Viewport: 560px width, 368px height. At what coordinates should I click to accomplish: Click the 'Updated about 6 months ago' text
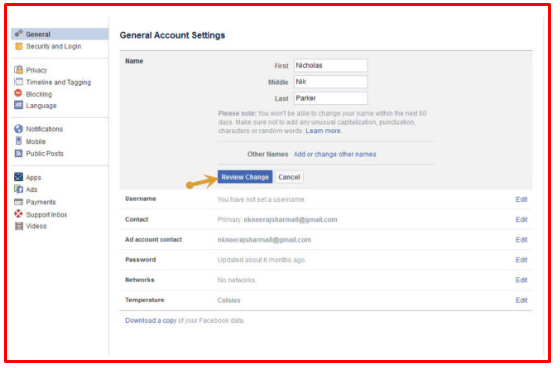[262, 260]
